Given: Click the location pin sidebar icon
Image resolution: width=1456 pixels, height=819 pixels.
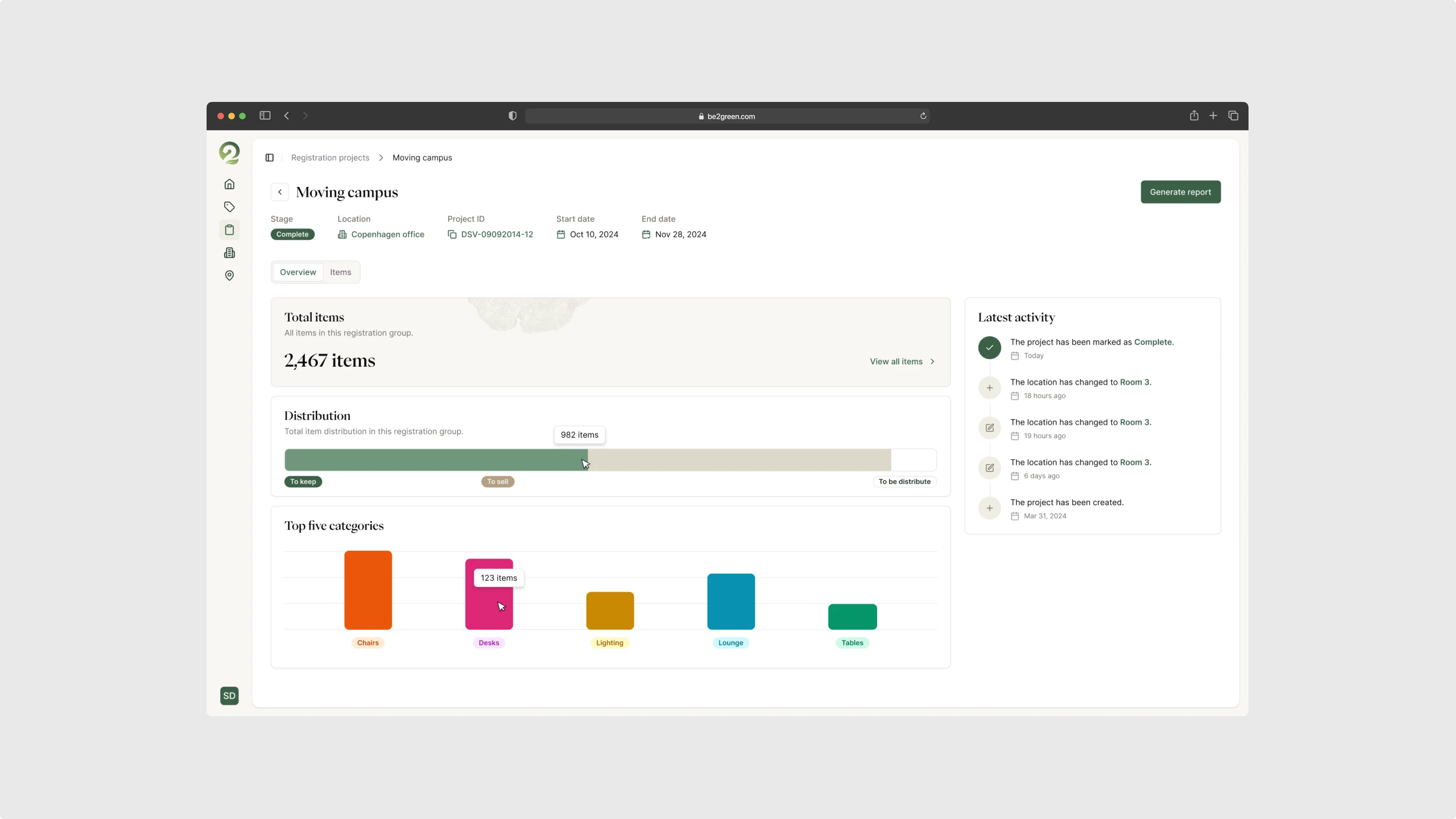Looking at the screenshot, I should point(229,276).
